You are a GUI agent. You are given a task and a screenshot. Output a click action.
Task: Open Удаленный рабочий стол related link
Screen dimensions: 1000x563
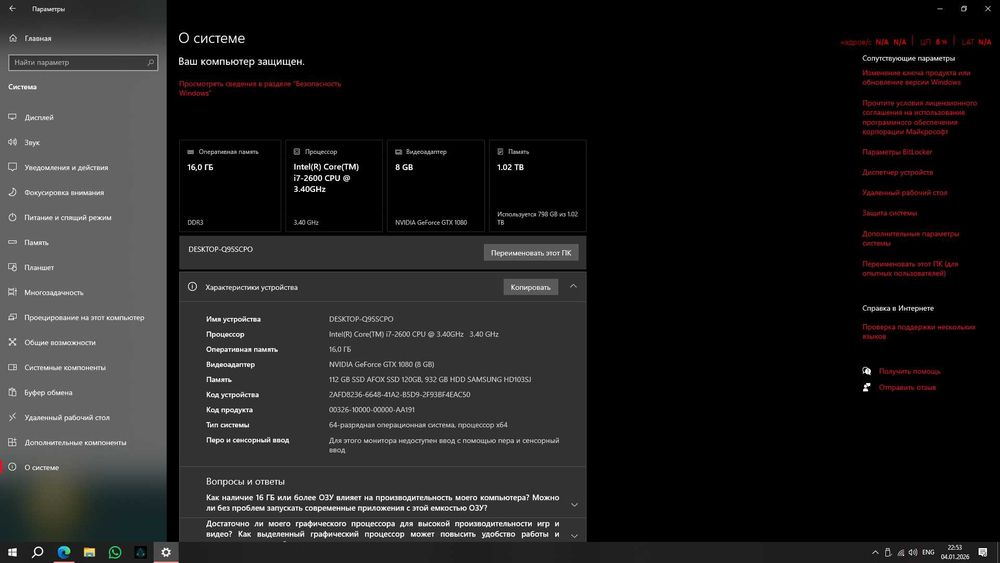click(904, 193)
